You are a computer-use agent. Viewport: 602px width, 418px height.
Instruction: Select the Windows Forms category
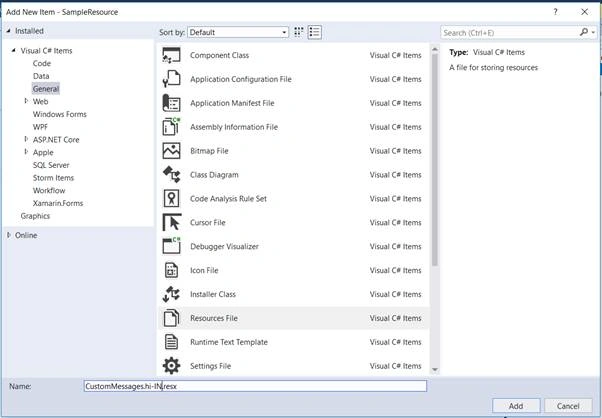pos(60,114)
